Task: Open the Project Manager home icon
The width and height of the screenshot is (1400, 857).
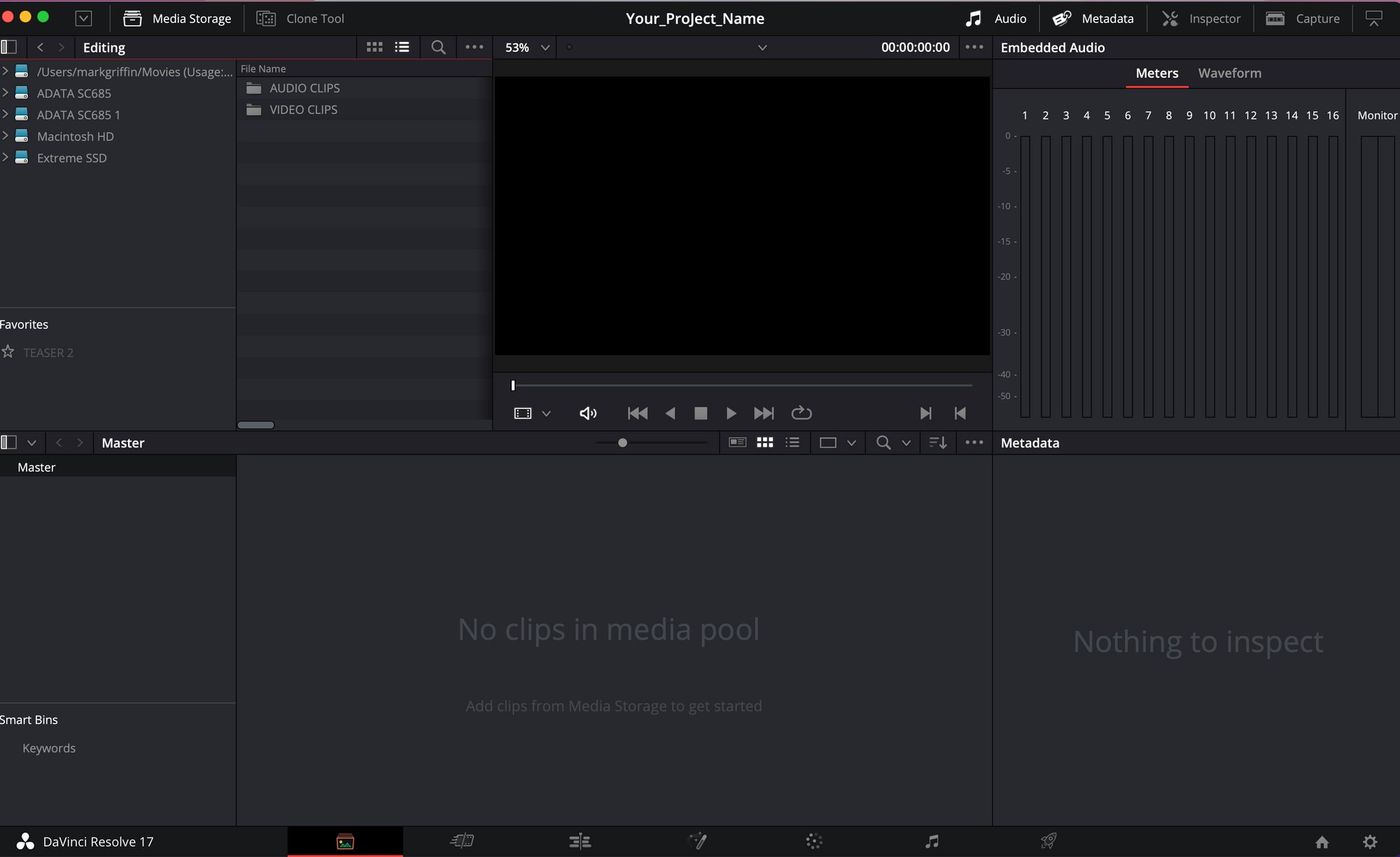Action: pyautogui.click(x=1322, y=842)
